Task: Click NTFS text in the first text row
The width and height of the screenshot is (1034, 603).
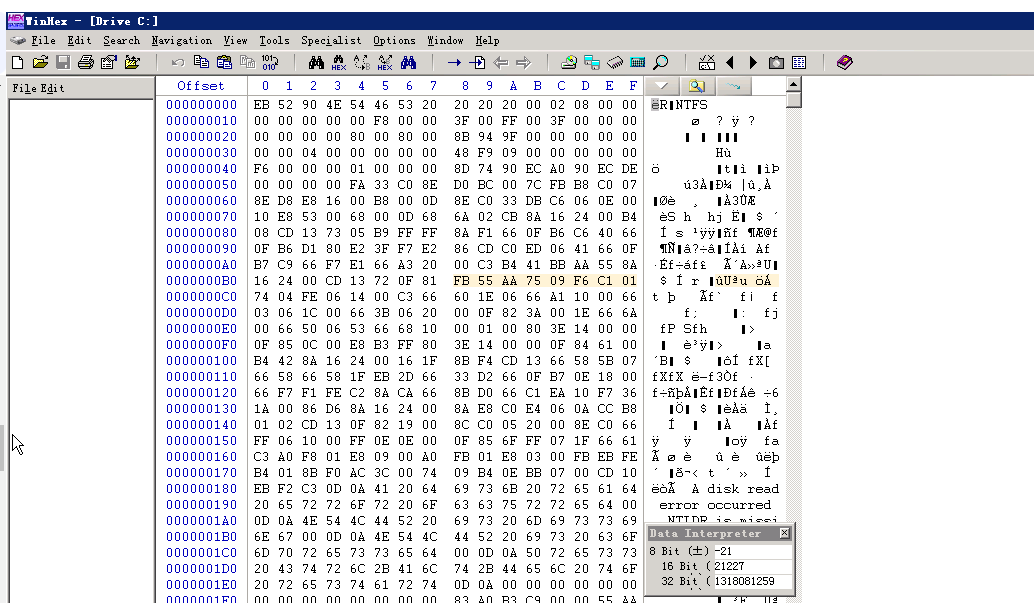Action: 691,105
